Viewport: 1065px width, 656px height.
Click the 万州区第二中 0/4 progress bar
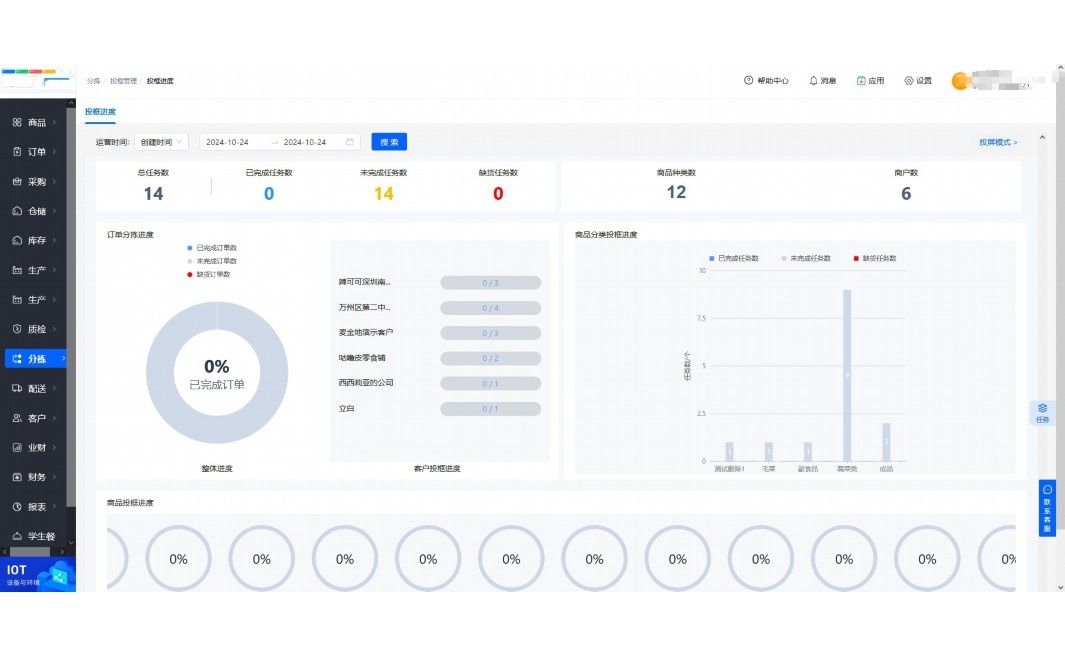point(490,308)
